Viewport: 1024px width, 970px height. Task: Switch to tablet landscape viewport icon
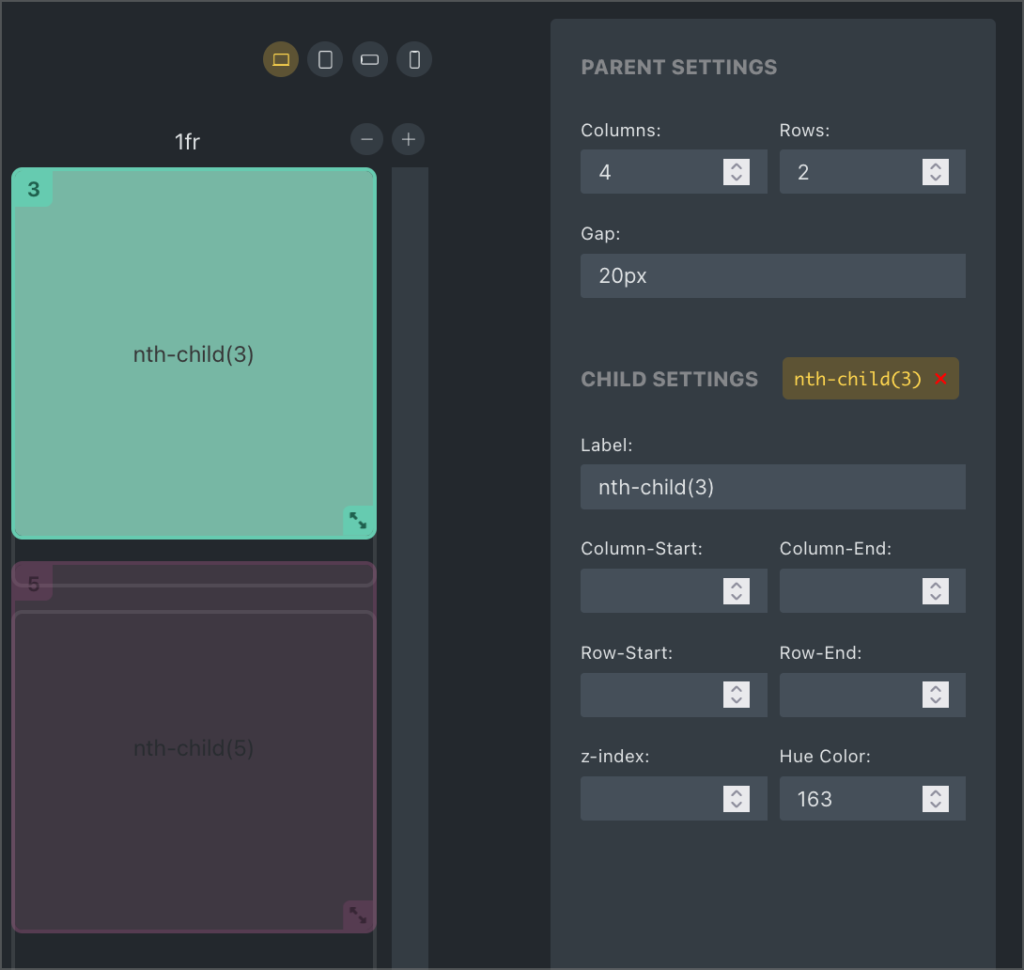[x=370, y=59]
